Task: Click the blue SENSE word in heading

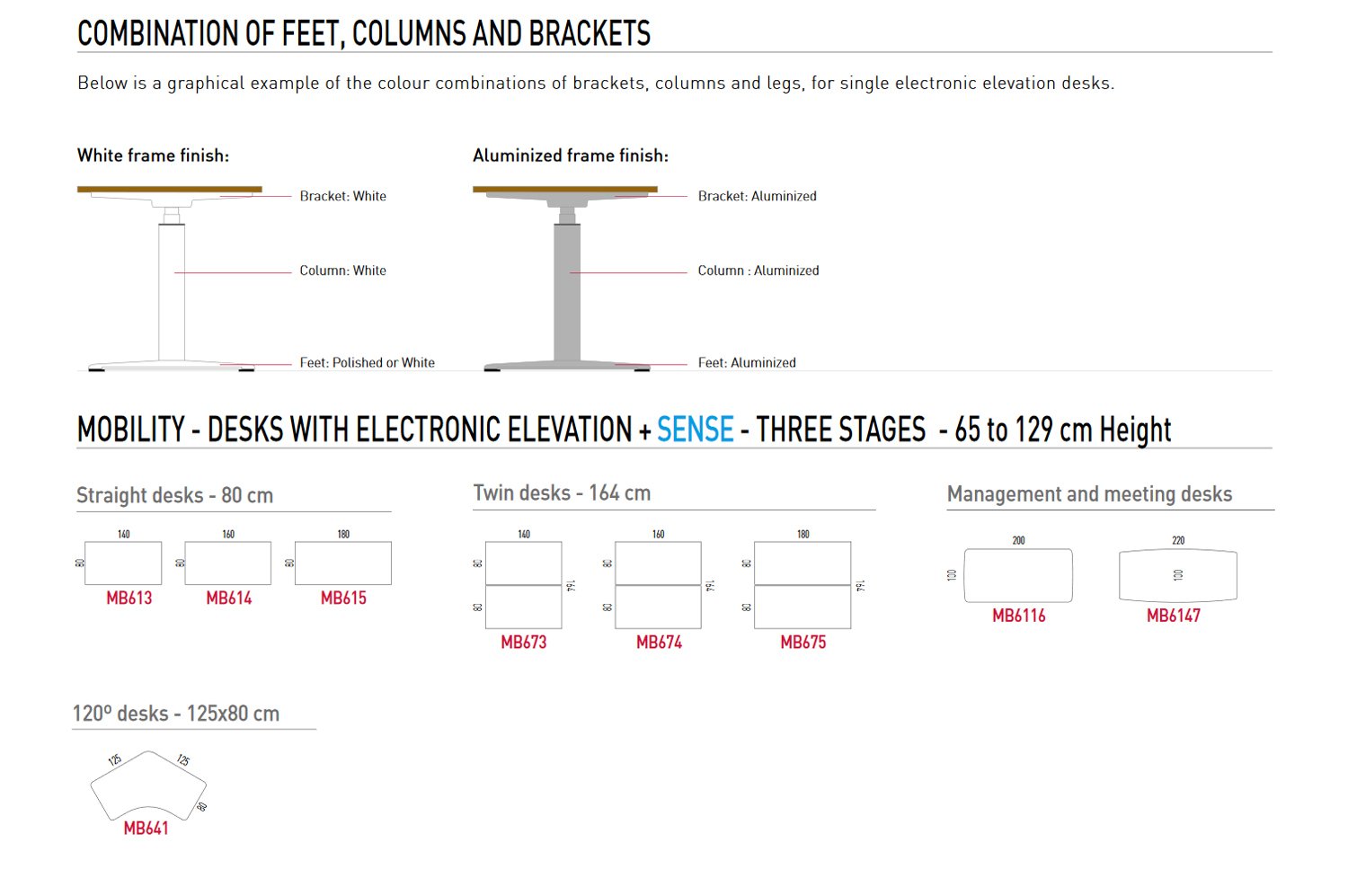Action: [696, 430]
